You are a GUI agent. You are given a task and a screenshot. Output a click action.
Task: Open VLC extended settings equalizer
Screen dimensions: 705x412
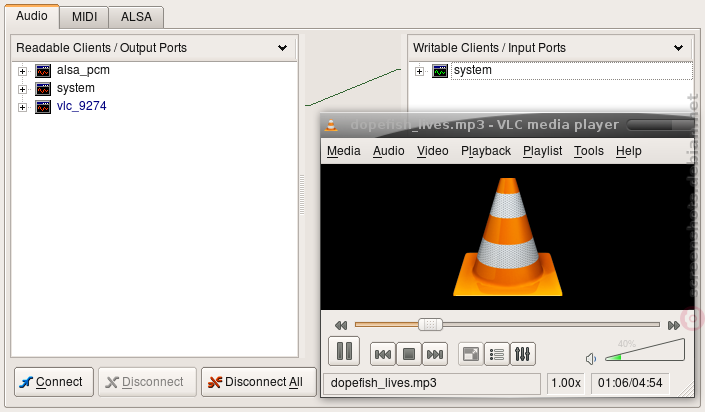pyautogui.click(x=522, y=354)
